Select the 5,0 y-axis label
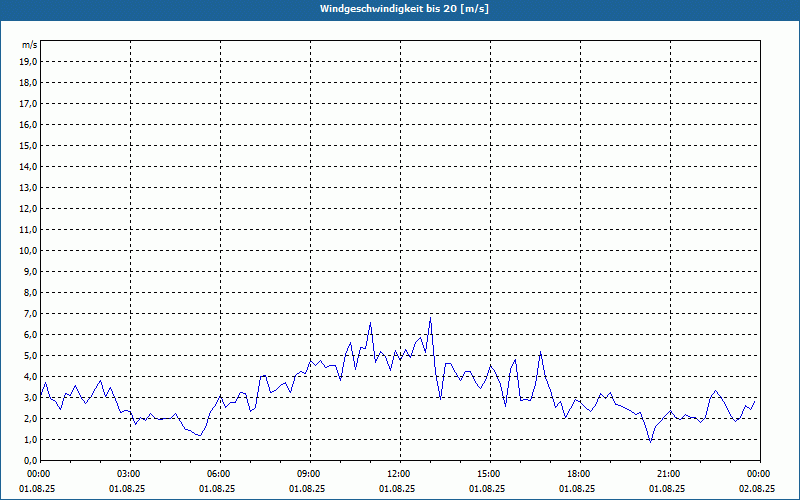800x500 pixels. tap(30, 356)
